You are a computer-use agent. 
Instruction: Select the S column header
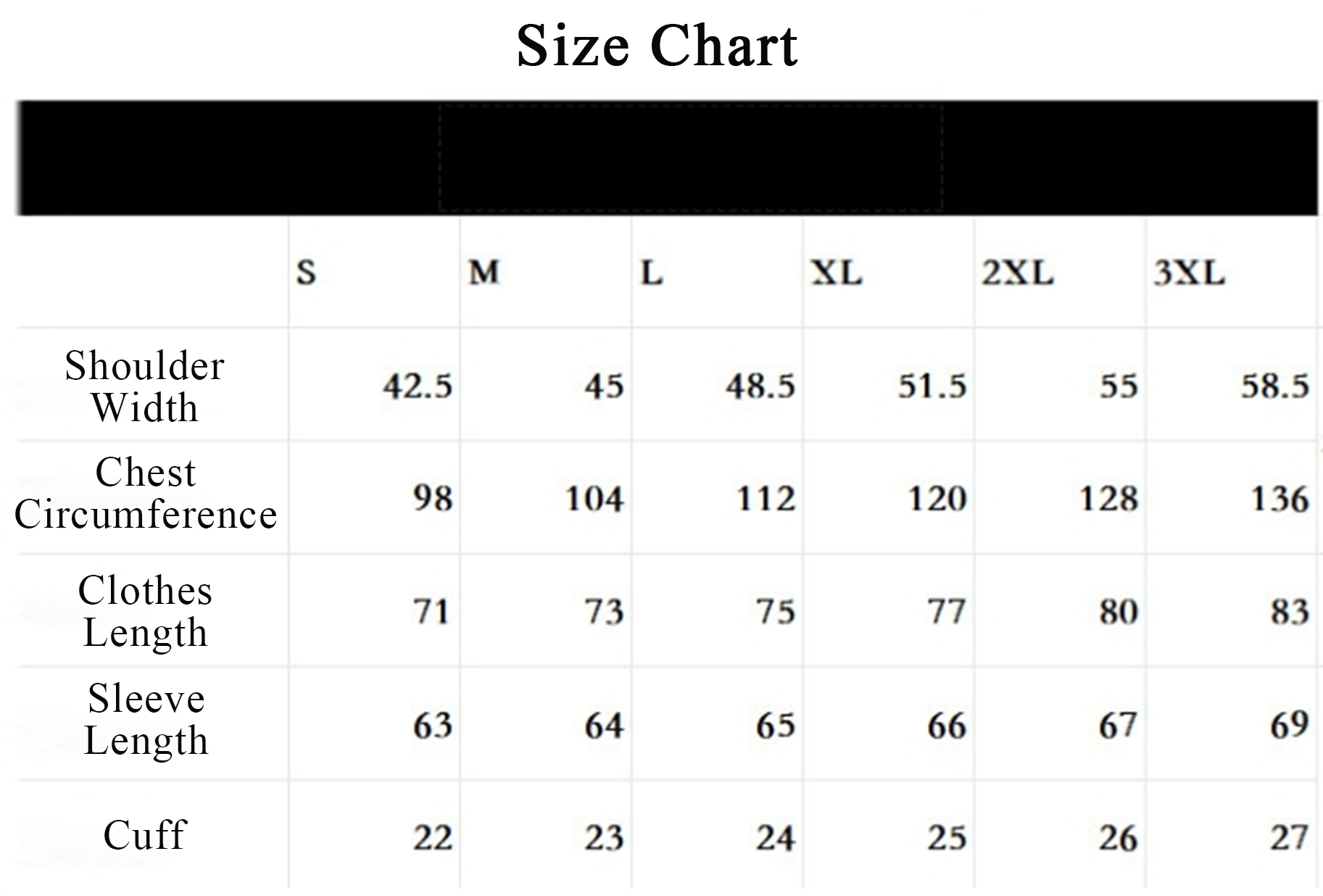coord(306,273)
